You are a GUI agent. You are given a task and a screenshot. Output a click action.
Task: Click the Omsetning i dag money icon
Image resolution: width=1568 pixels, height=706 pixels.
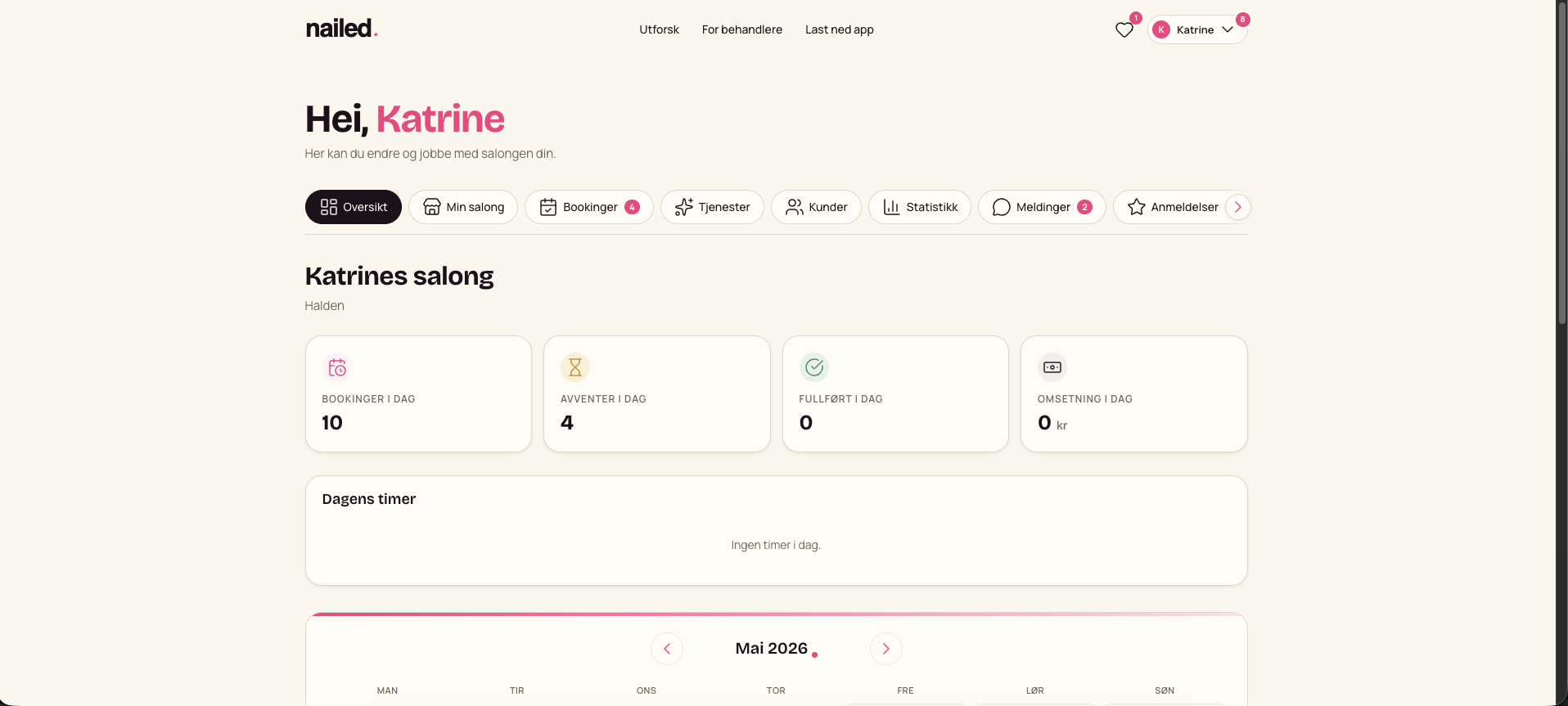point(1052,367)
